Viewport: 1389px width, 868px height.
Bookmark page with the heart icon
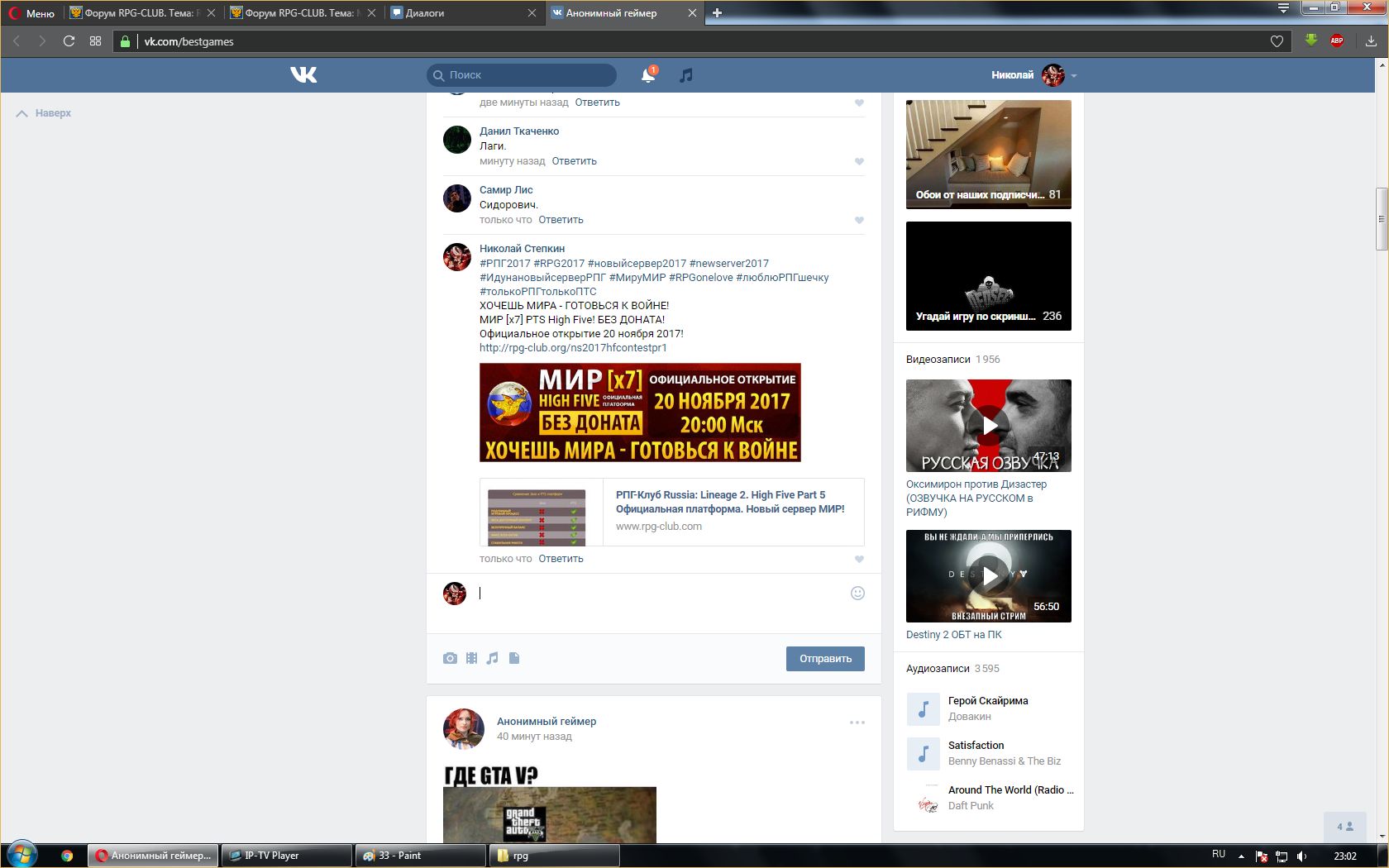(1277, 41)
